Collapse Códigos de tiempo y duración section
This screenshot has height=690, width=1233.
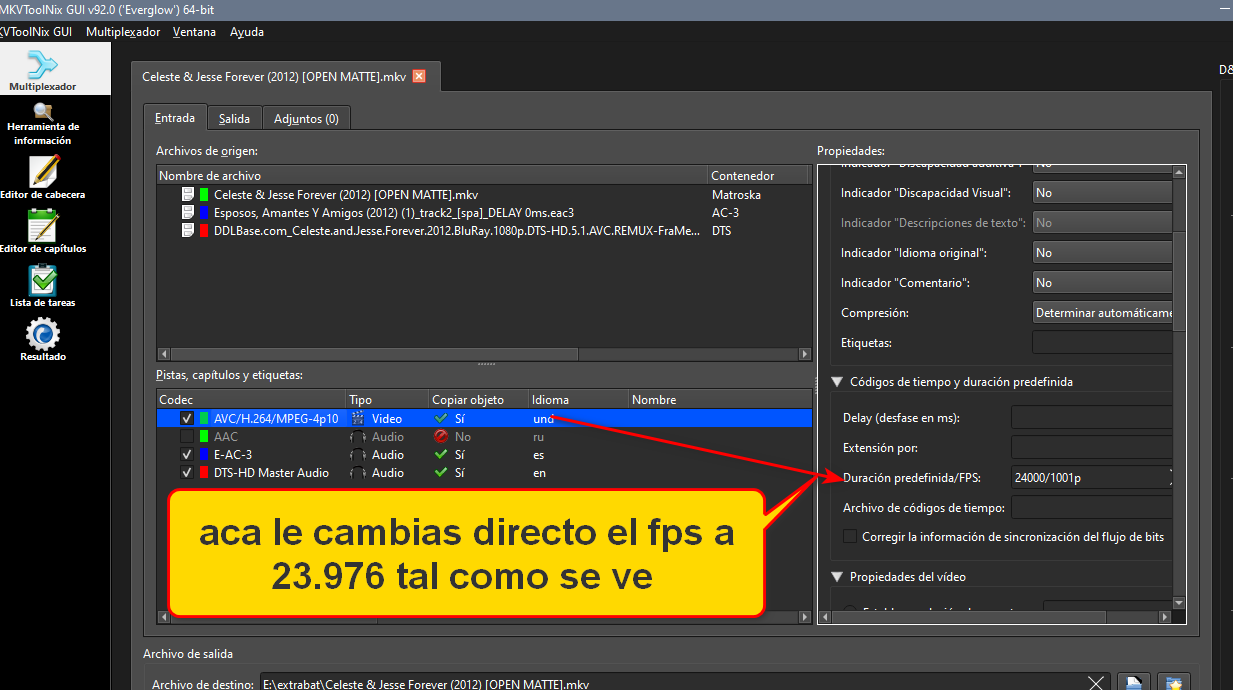pyautogui.click(x=836, y=382)
